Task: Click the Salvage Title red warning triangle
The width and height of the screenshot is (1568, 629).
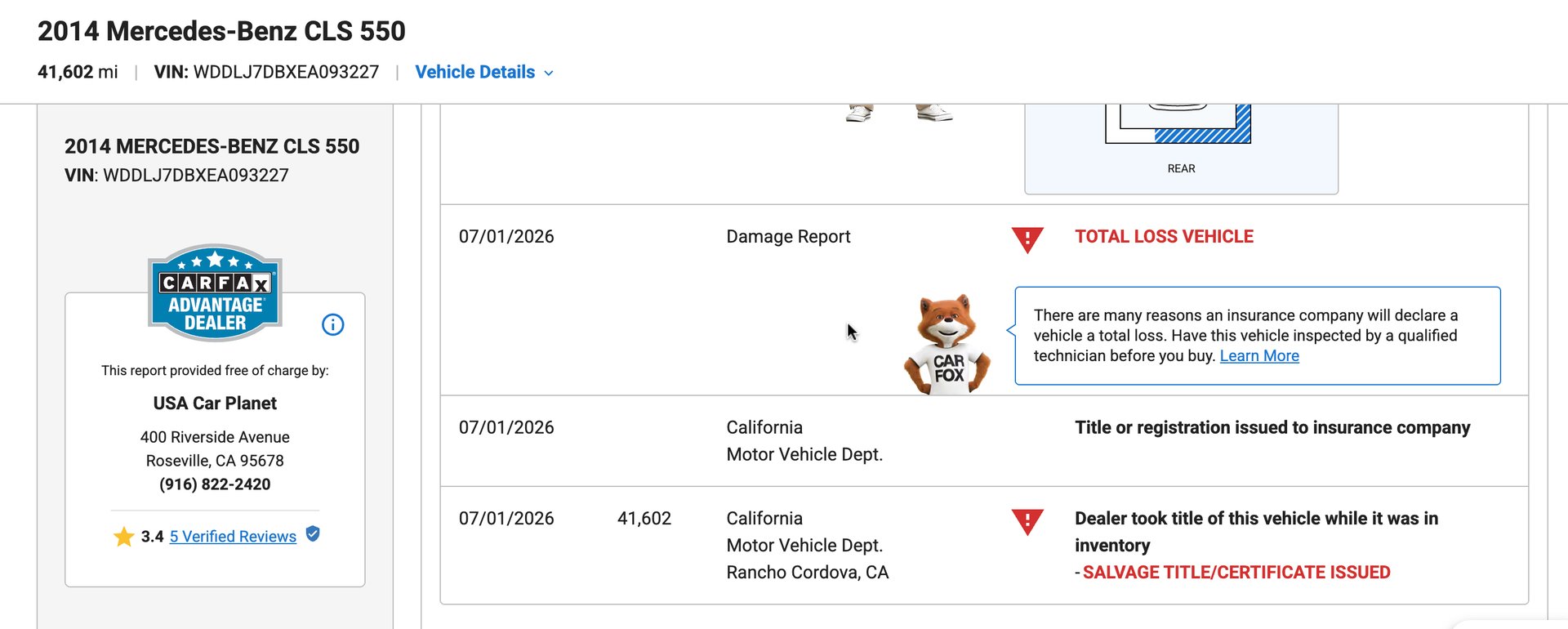Action: 1027,521
